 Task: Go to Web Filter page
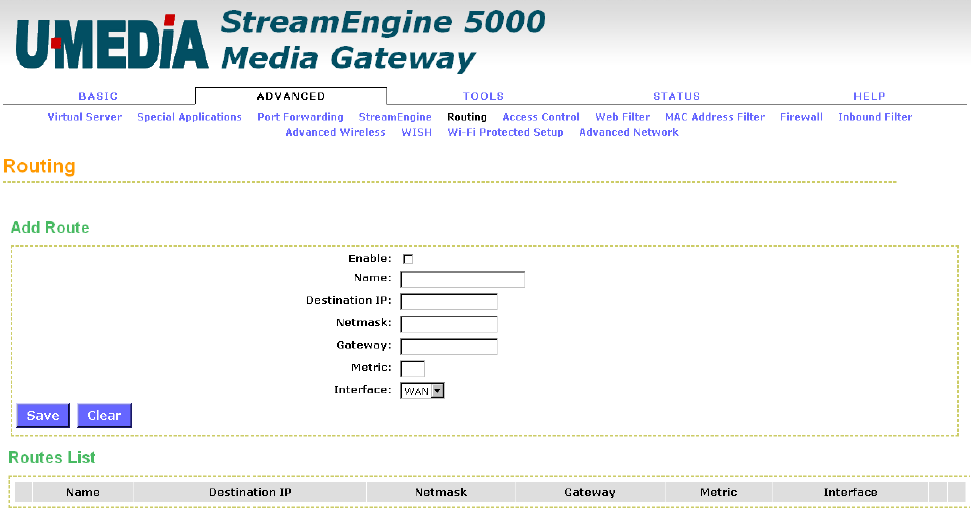[622, 116]
